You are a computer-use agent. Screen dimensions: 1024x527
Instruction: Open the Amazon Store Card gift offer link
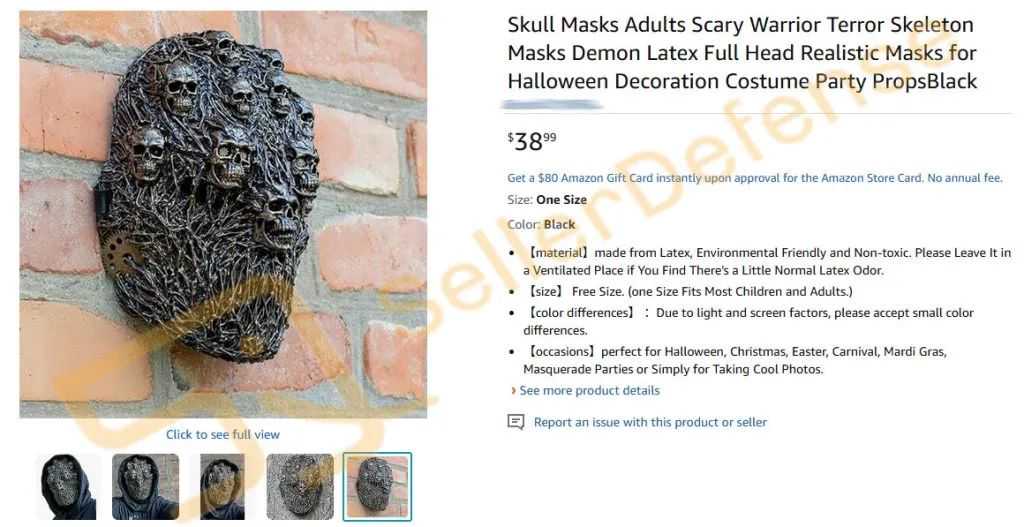(x=754, y=178)
